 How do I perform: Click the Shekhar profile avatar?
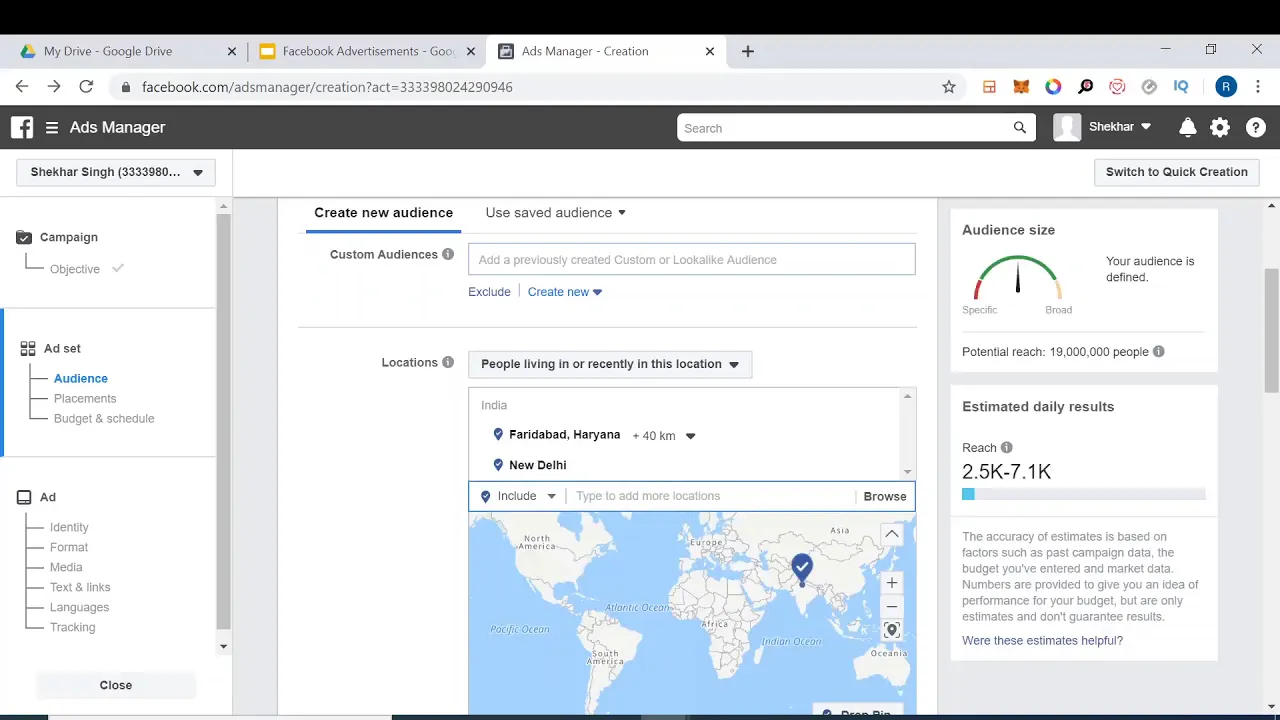1067,127
